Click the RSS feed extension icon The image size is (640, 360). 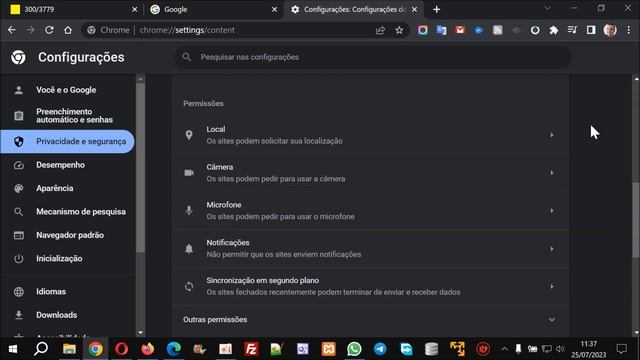498,30
